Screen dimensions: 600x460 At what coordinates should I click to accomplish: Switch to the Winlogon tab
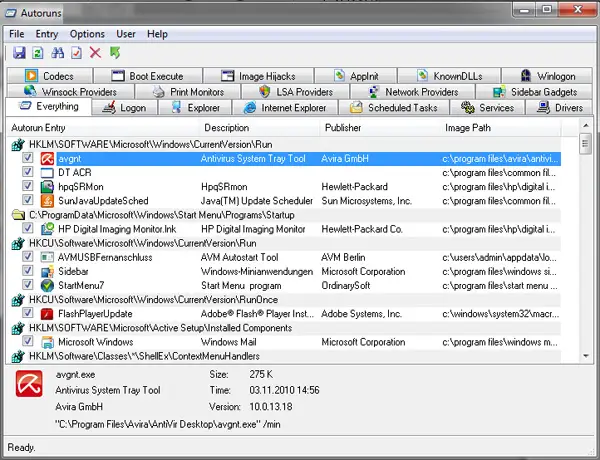(x=547, y=76)
